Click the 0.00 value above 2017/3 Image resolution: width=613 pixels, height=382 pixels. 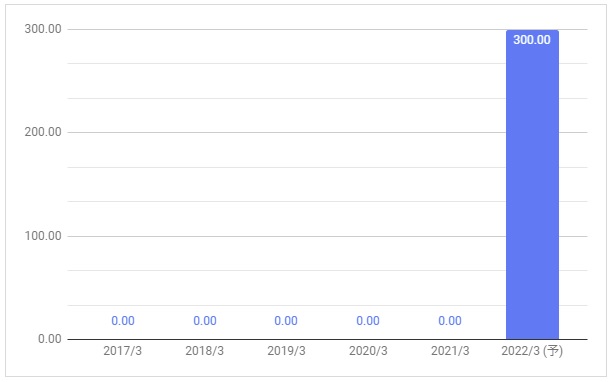tap(123, 321)
